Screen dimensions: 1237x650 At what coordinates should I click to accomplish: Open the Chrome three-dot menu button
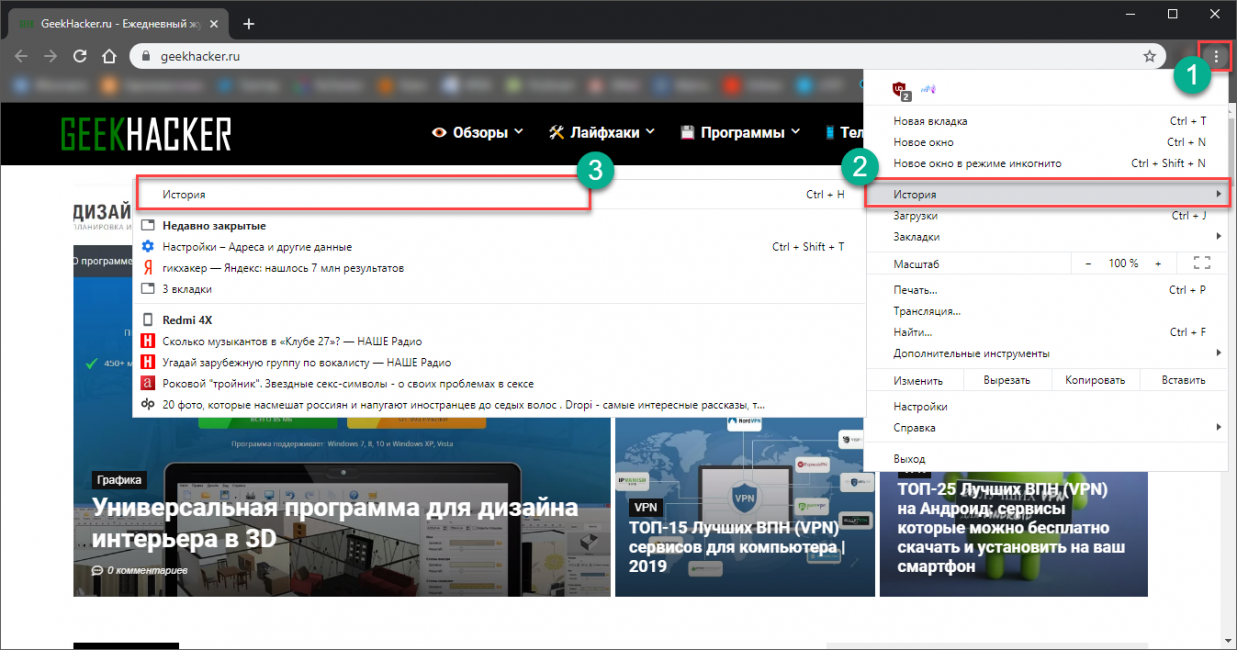[1216, 57]
